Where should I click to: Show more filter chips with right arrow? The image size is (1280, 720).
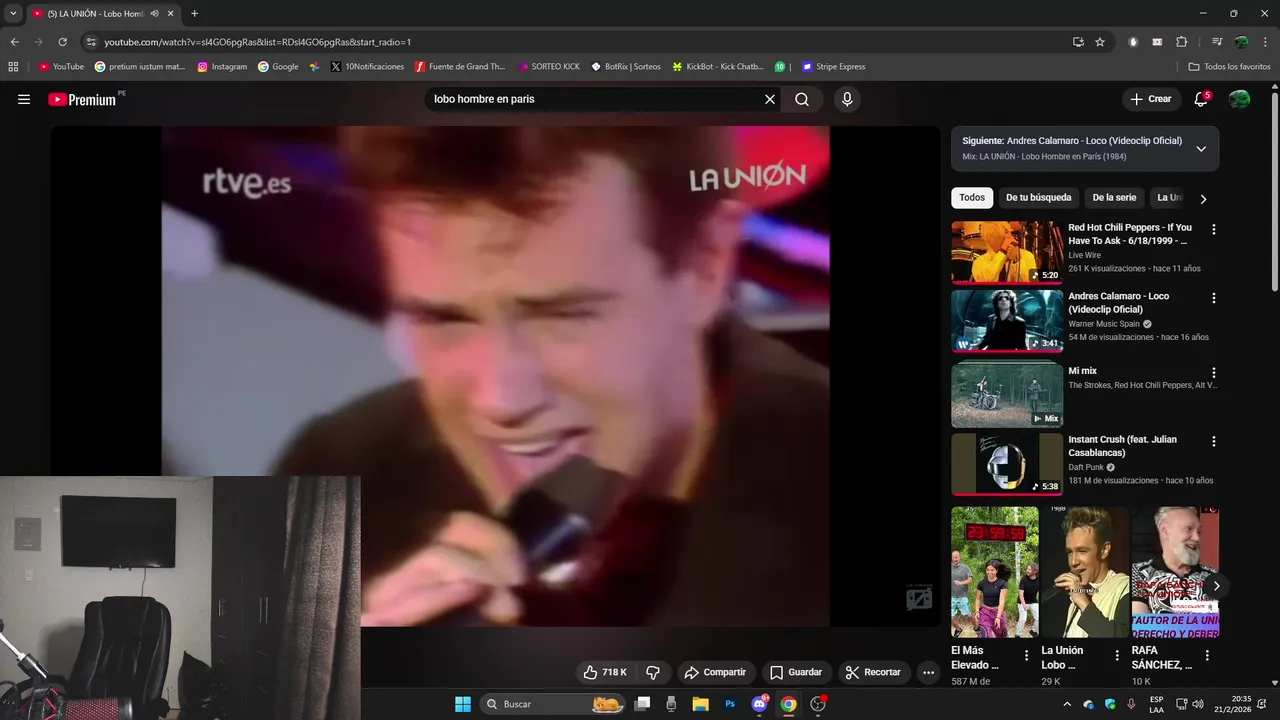[x=1203, y=199]
